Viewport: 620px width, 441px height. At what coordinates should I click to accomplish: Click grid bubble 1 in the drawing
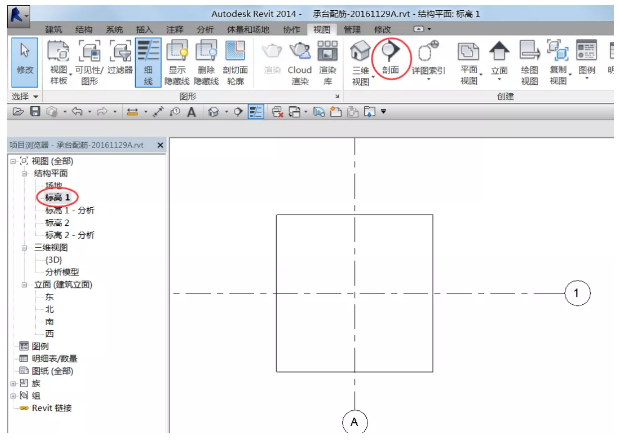point(575,293)
